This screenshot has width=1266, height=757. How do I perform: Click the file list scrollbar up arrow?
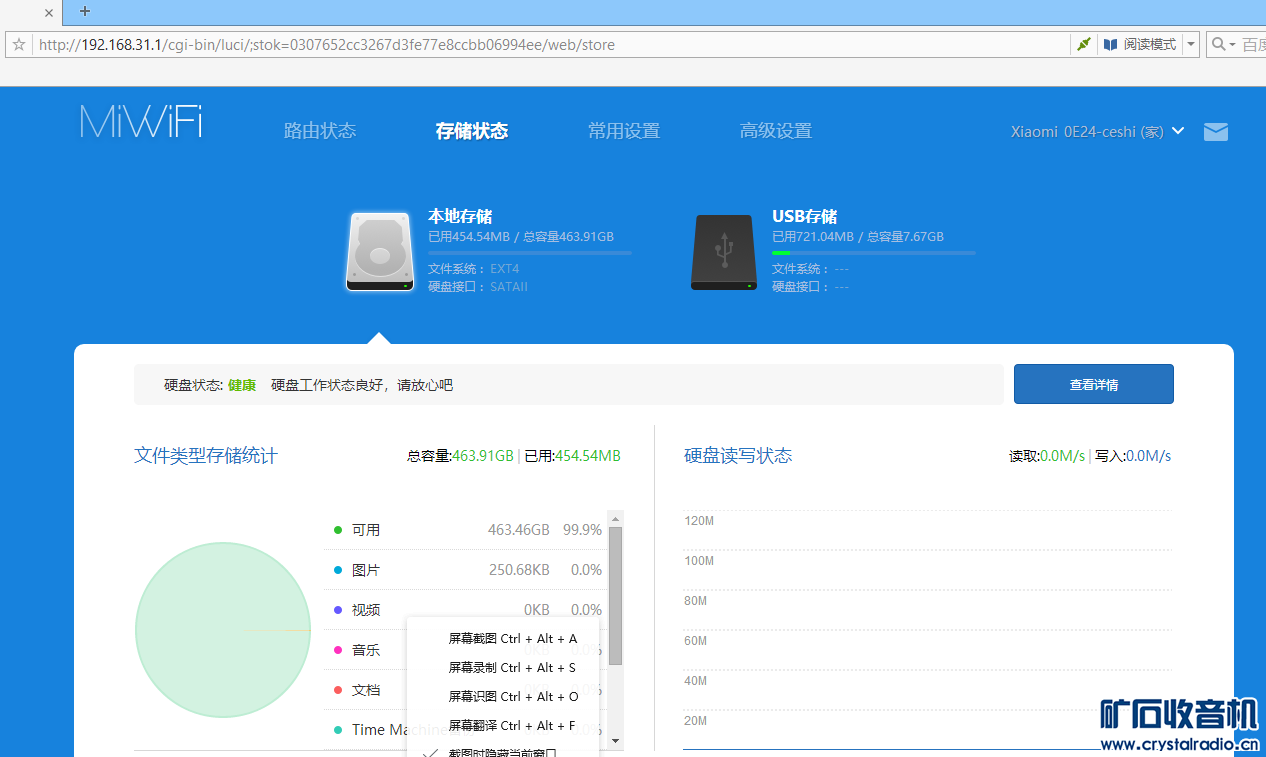tap(616, 519)
